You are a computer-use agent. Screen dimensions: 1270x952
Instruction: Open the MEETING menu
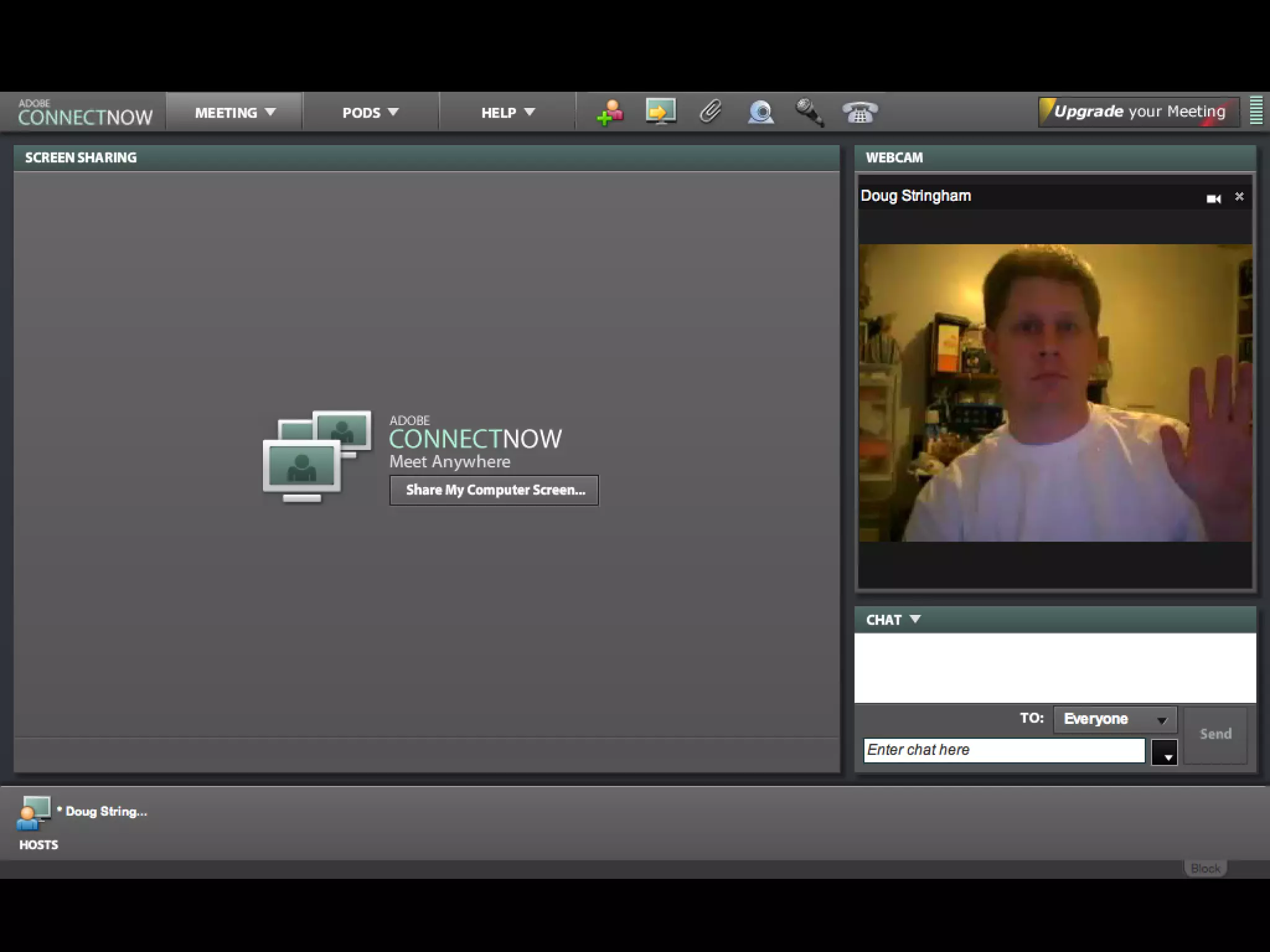point(234,112)
